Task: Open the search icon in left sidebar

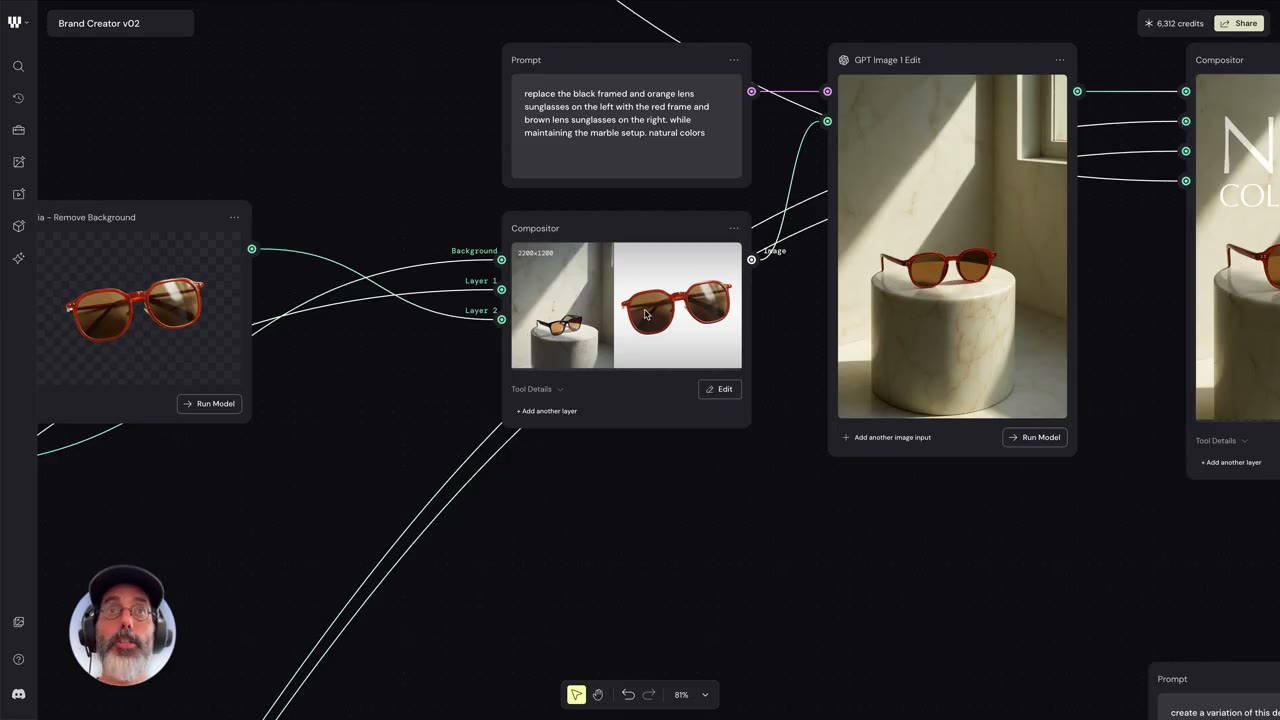Action: pos(18,66)
